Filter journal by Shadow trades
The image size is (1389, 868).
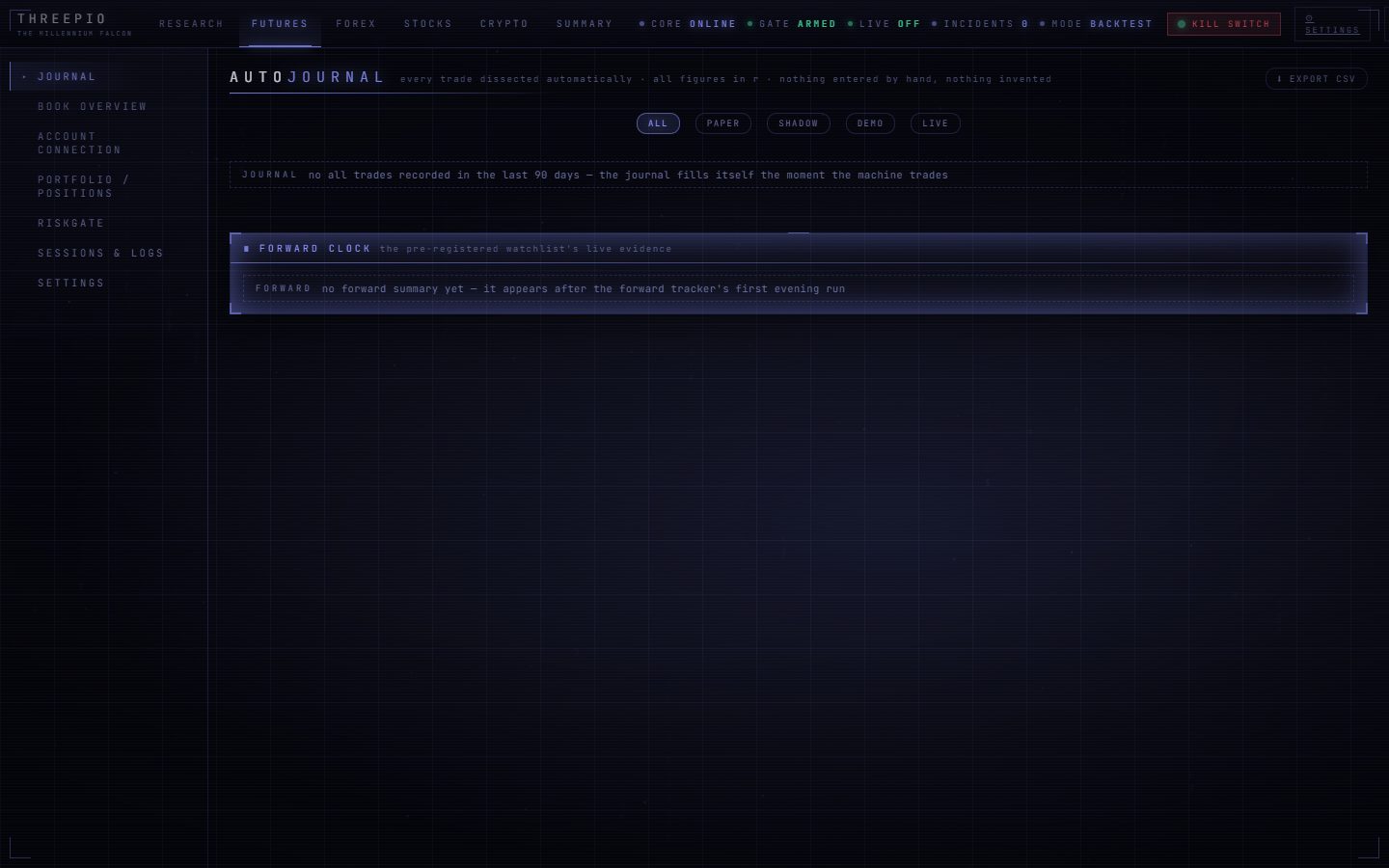(x=799, y=123)
